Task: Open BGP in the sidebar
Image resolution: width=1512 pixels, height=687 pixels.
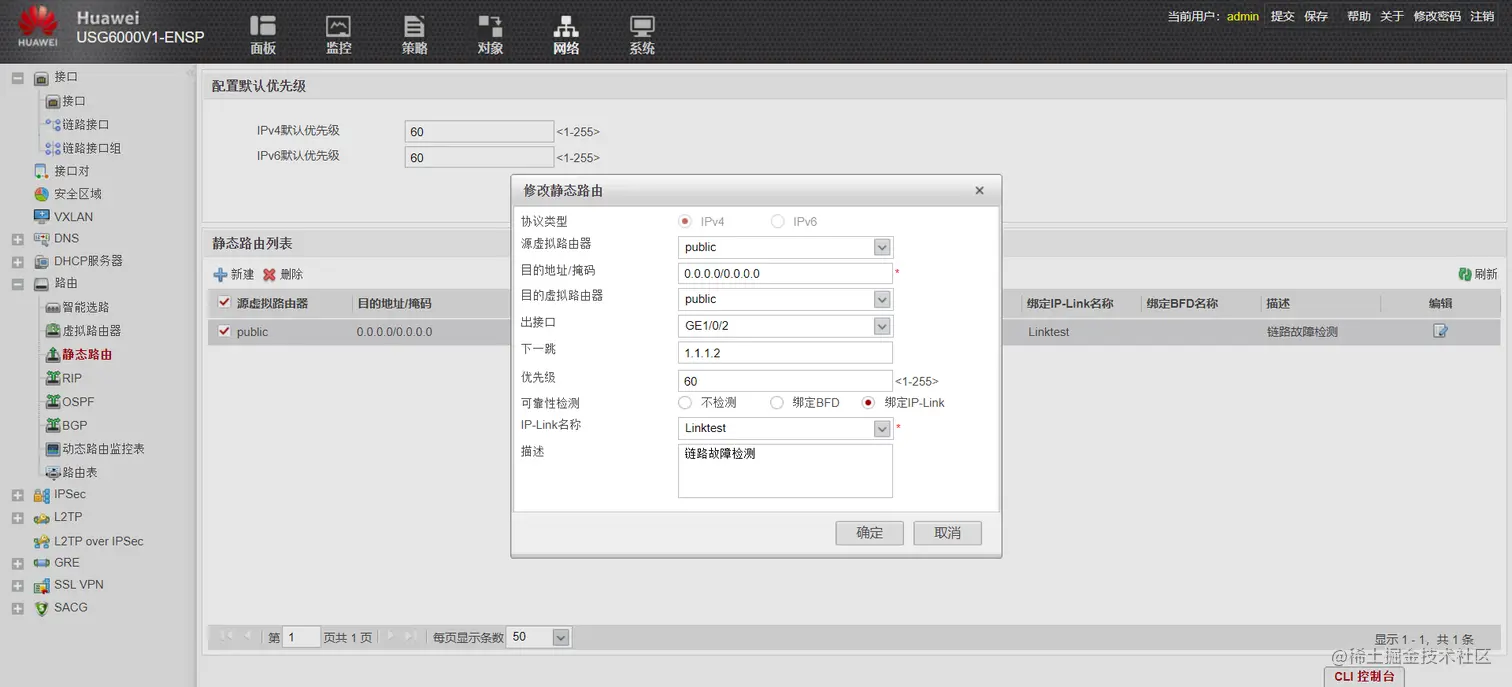Action: click(x=75, y=426)
